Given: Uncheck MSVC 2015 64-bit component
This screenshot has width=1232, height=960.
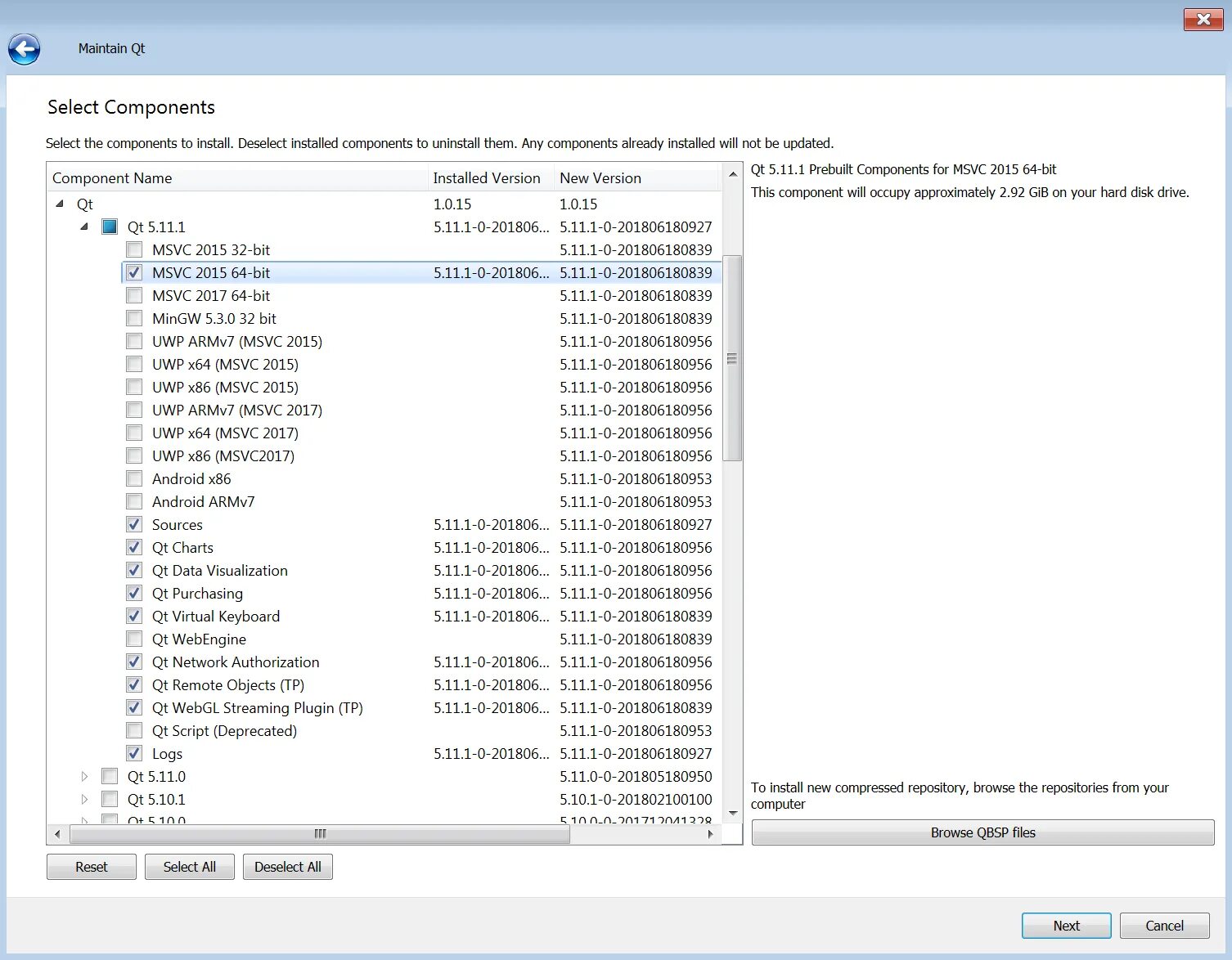Looking at the screenshot, I should [134, 272].
